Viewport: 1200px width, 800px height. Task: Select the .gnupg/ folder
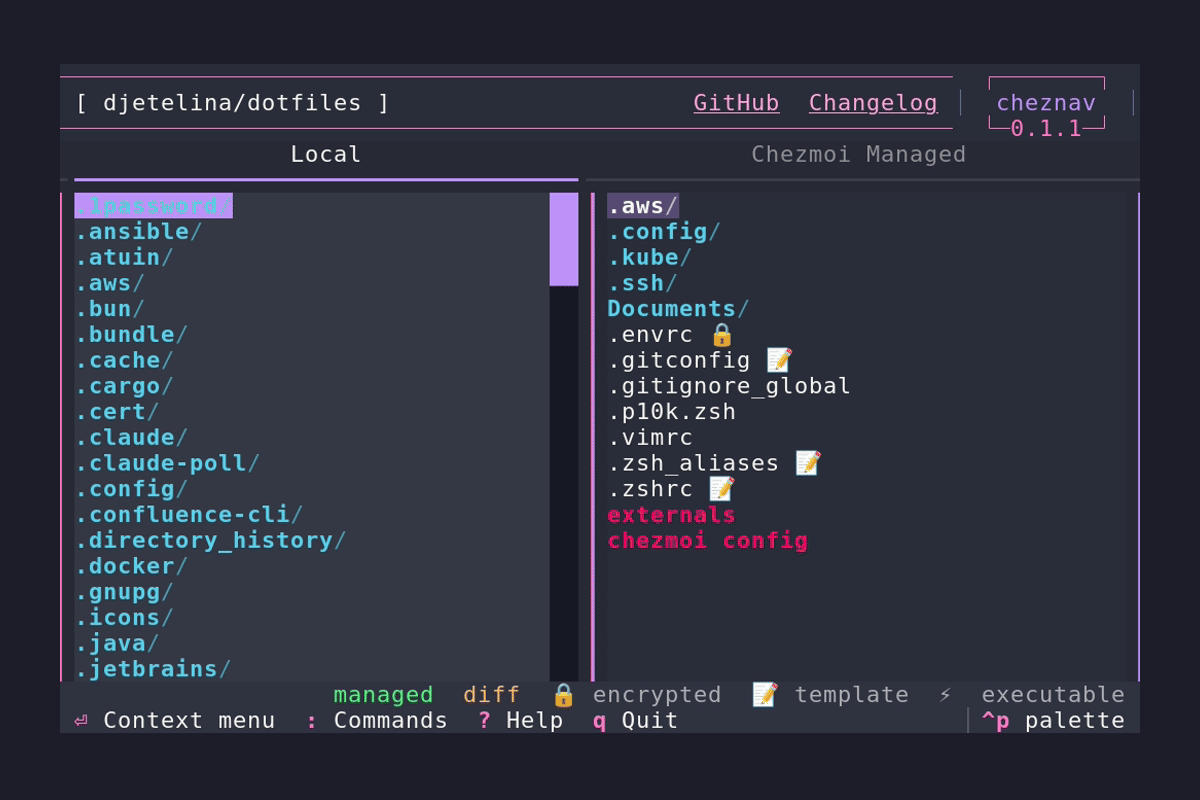coord(125,593)
